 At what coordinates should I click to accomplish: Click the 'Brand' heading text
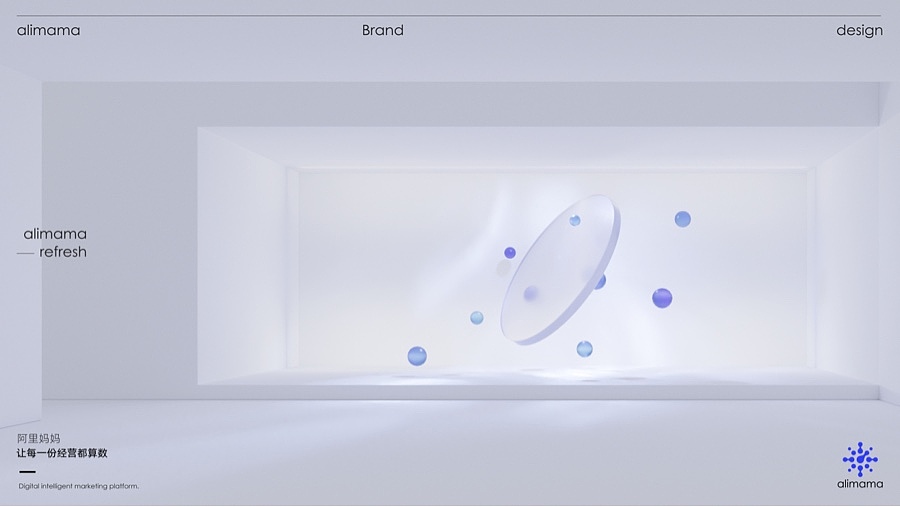click(383, 30)
